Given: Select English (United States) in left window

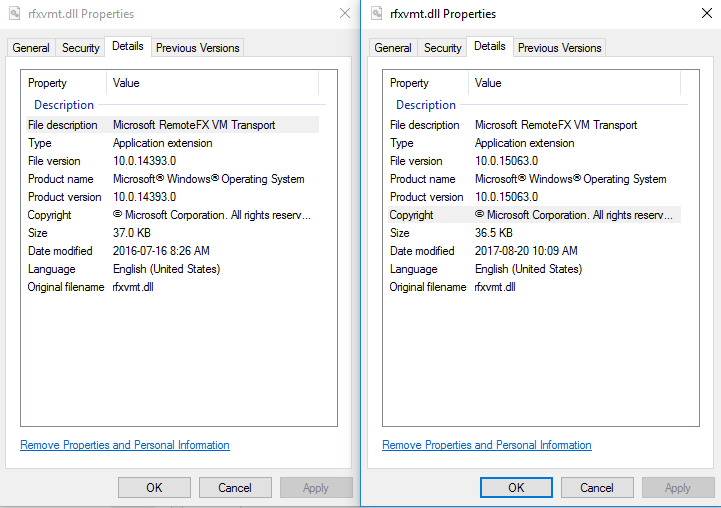Looking at the screenshot, I should (x=166, y=269).
